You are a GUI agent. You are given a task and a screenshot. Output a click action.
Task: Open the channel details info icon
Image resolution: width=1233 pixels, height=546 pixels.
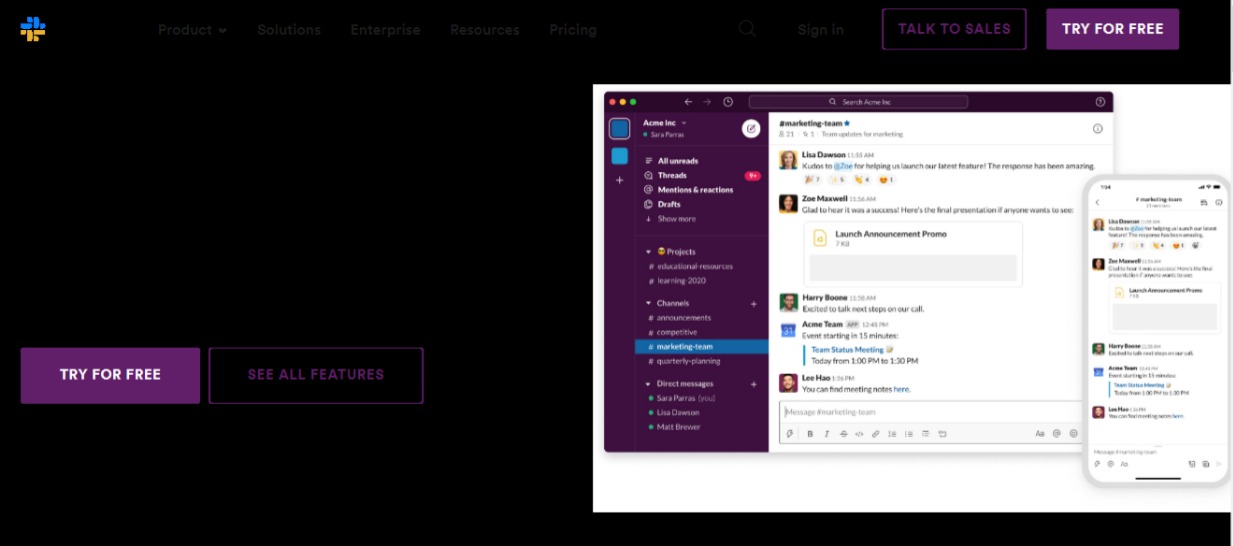(x=1097, y=128)
